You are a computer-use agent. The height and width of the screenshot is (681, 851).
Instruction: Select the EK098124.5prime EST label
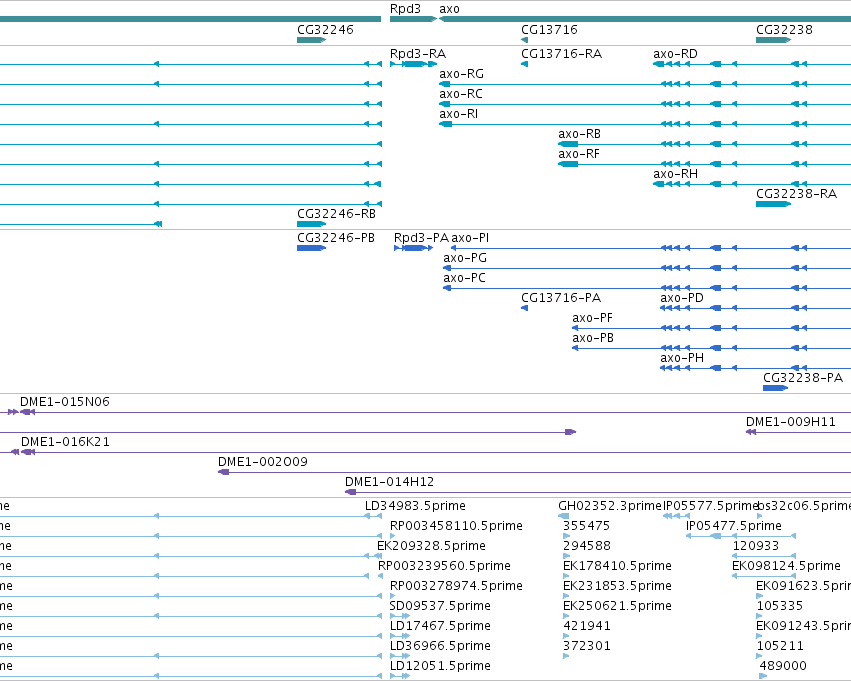786,566
